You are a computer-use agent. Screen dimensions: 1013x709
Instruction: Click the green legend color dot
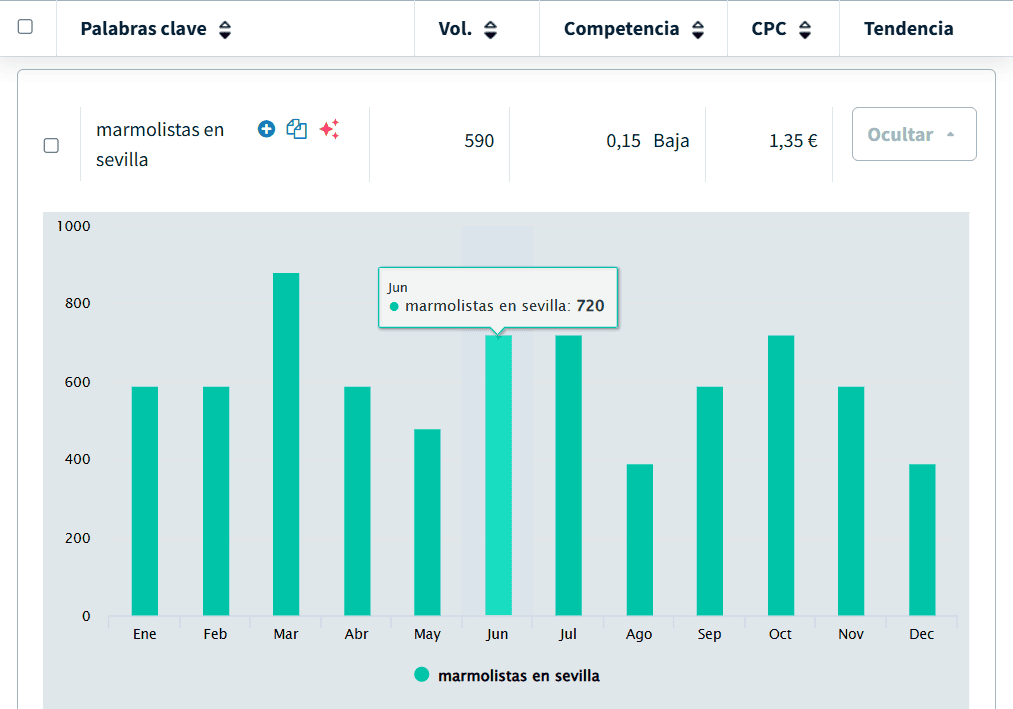422,675
